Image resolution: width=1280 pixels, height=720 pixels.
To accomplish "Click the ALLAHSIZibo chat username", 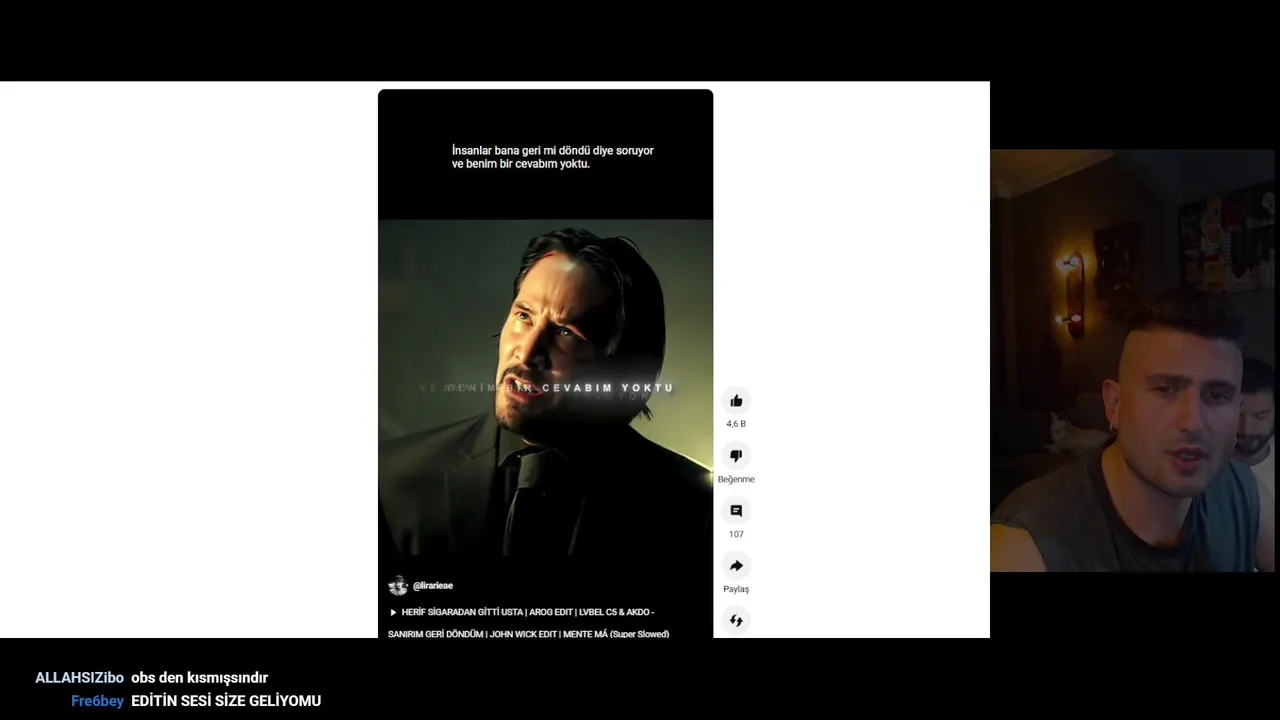I will click(80, 678).
